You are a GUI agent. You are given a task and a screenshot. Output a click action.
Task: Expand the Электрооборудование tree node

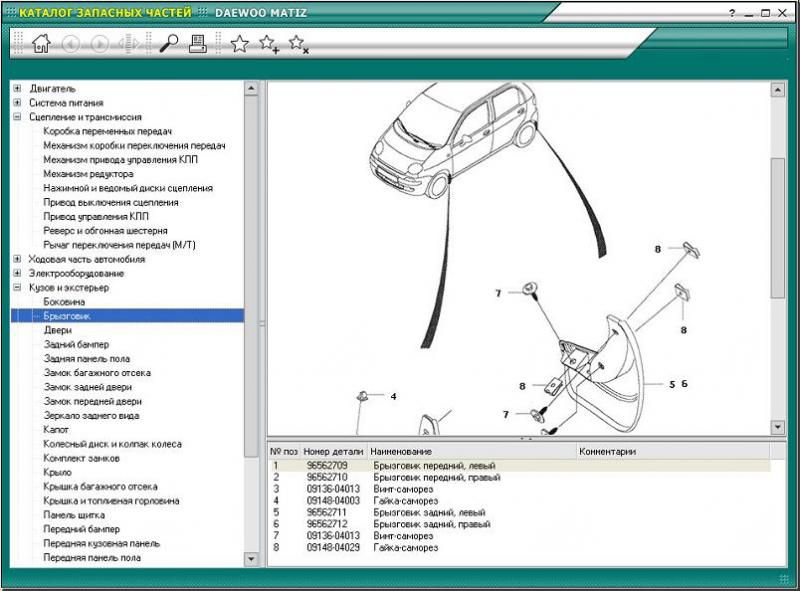[18, 273]
